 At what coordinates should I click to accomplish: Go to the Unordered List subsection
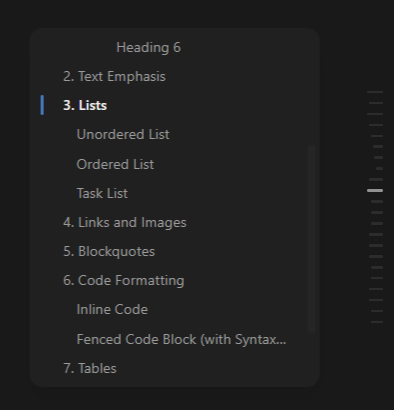pyautogui.click(x=123, y=134)
